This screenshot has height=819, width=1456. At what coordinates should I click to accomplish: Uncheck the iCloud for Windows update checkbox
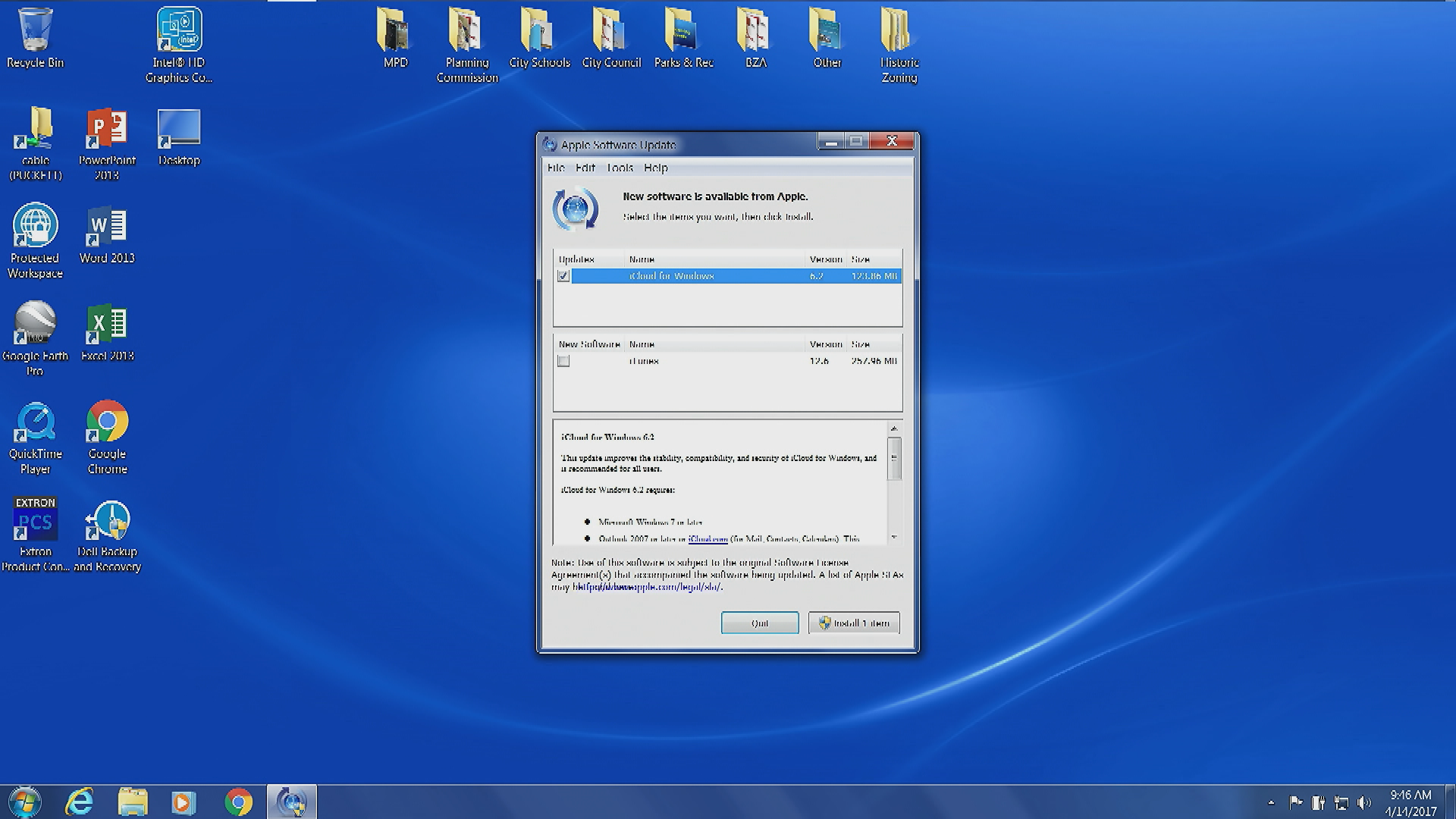point(563,276)
